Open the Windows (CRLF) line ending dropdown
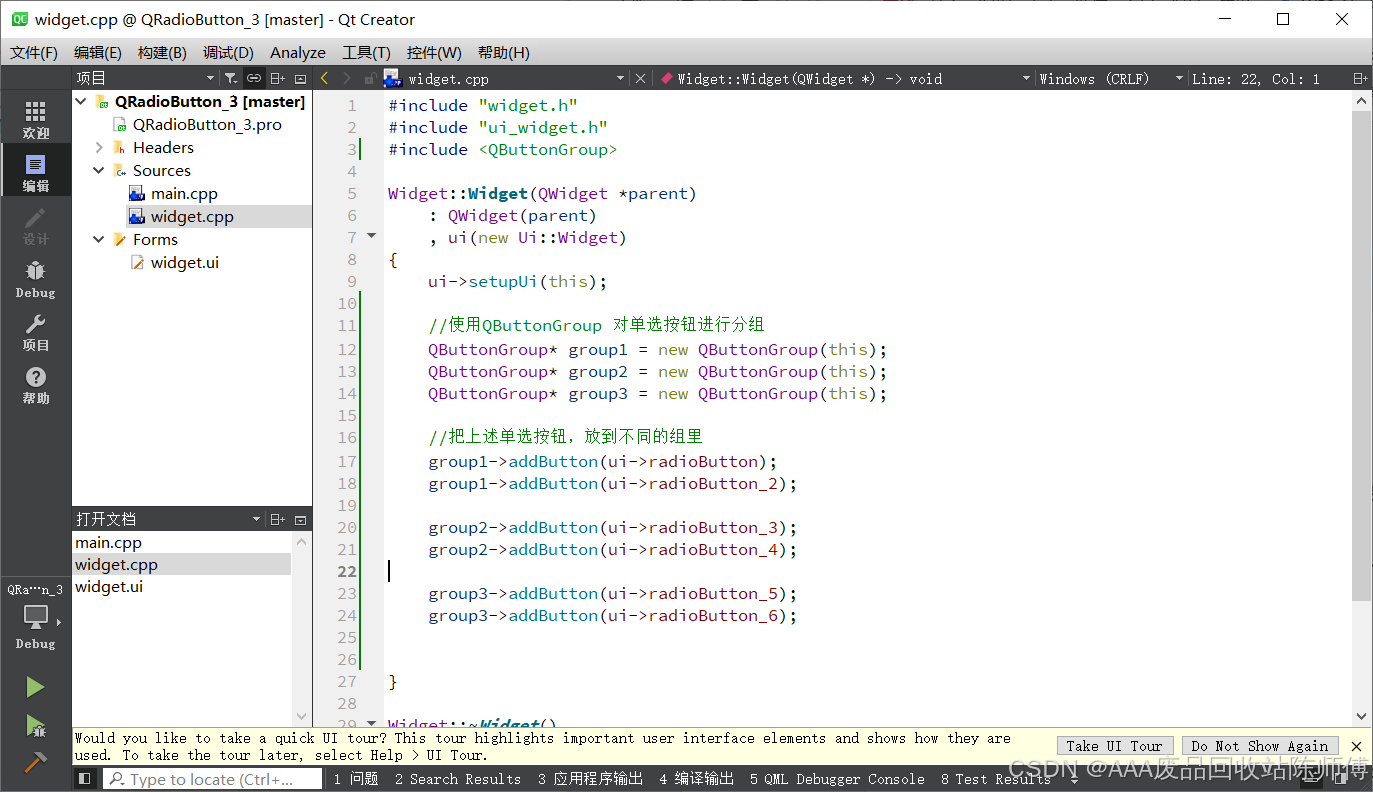Image resolution: width=1373 pixels, height=792 pixels. pyautogui.click(x=1180, y=78)
